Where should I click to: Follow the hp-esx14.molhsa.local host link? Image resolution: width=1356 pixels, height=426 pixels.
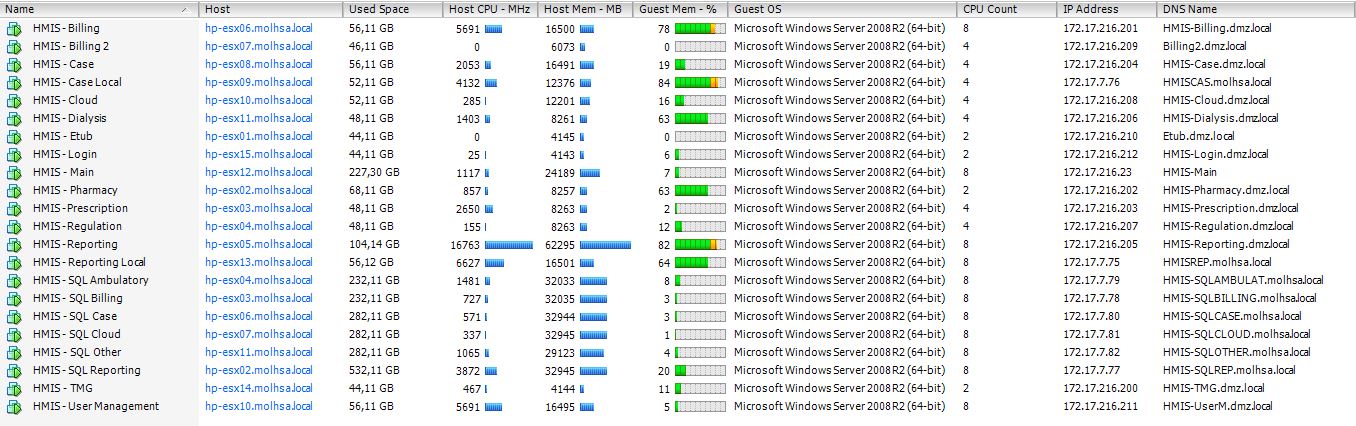(258, 389)
